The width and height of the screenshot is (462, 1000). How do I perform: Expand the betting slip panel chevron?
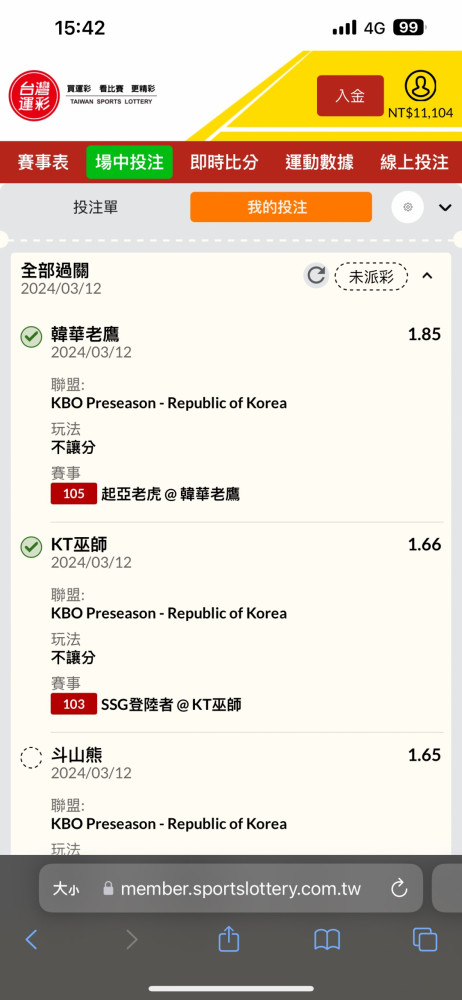pyautogui.click(x=445, y=207)
